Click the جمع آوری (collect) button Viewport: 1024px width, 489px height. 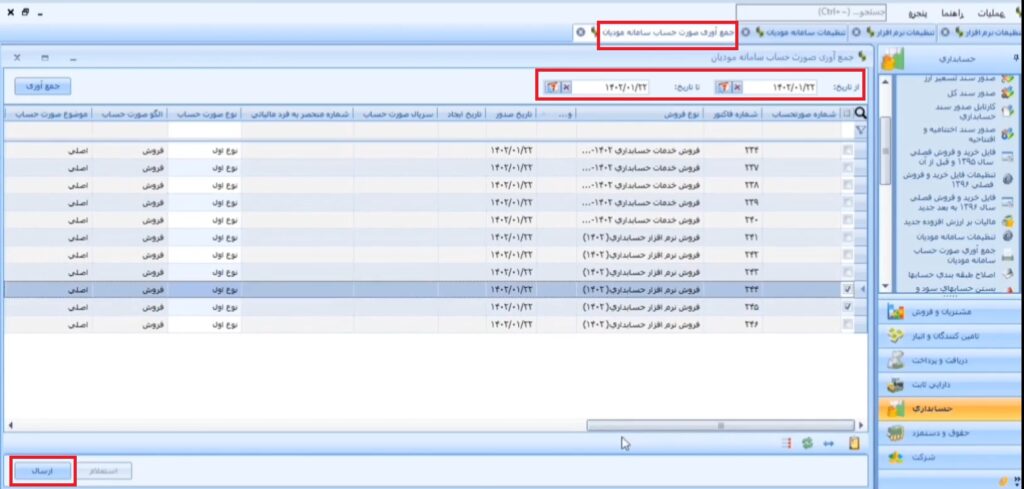[42, 86]
